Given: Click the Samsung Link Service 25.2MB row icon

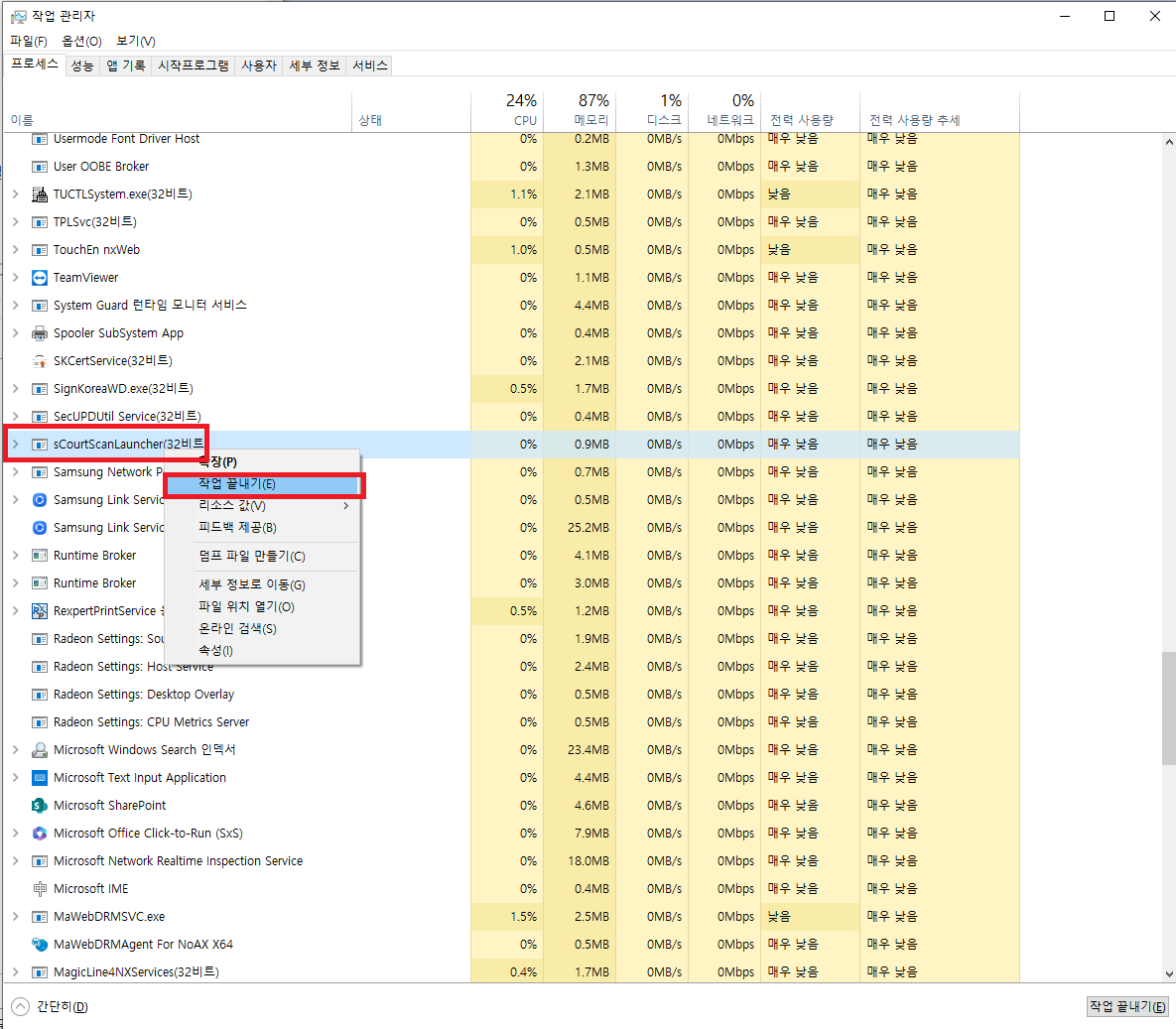Looking at the screenshot, I should (x=40, y=528).
